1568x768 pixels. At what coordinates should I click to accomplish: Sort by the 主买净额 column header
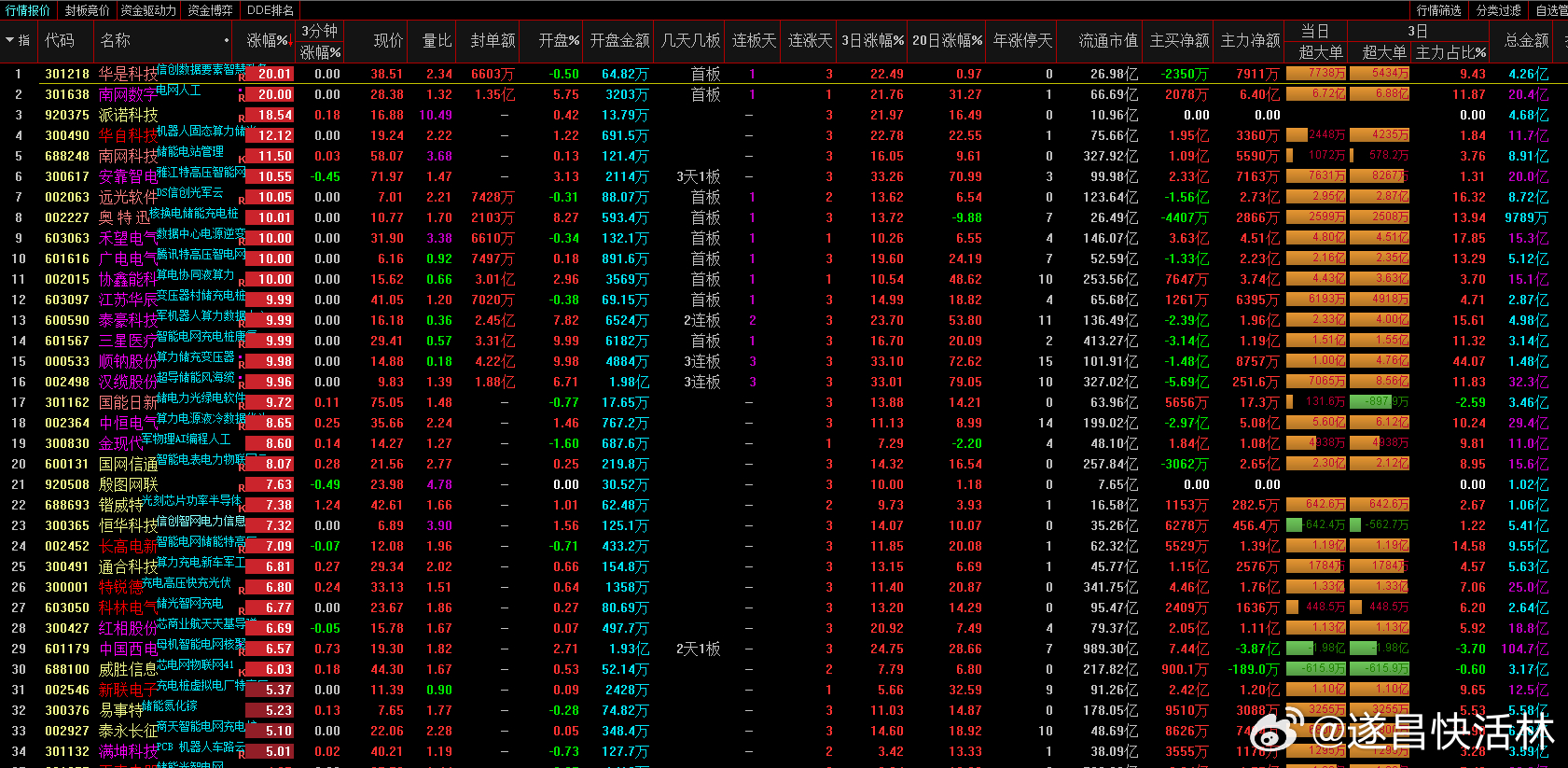pyautogui.click(x=1179, y=40)
